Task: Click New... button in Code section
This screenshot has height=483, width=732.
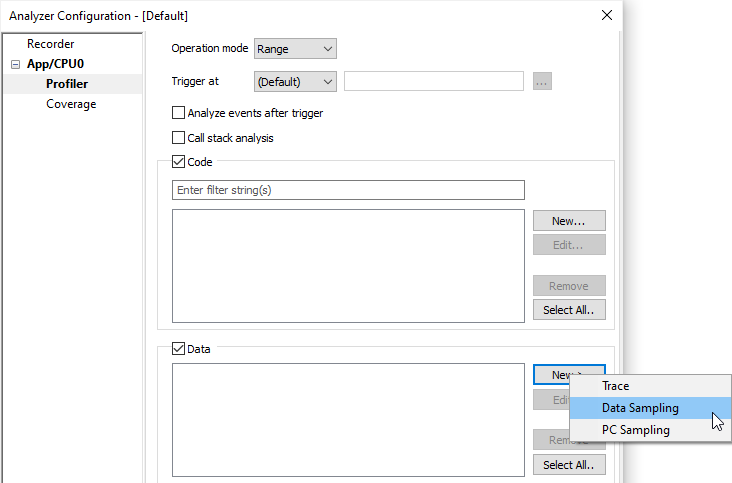Action: click(x=569, y=221)
